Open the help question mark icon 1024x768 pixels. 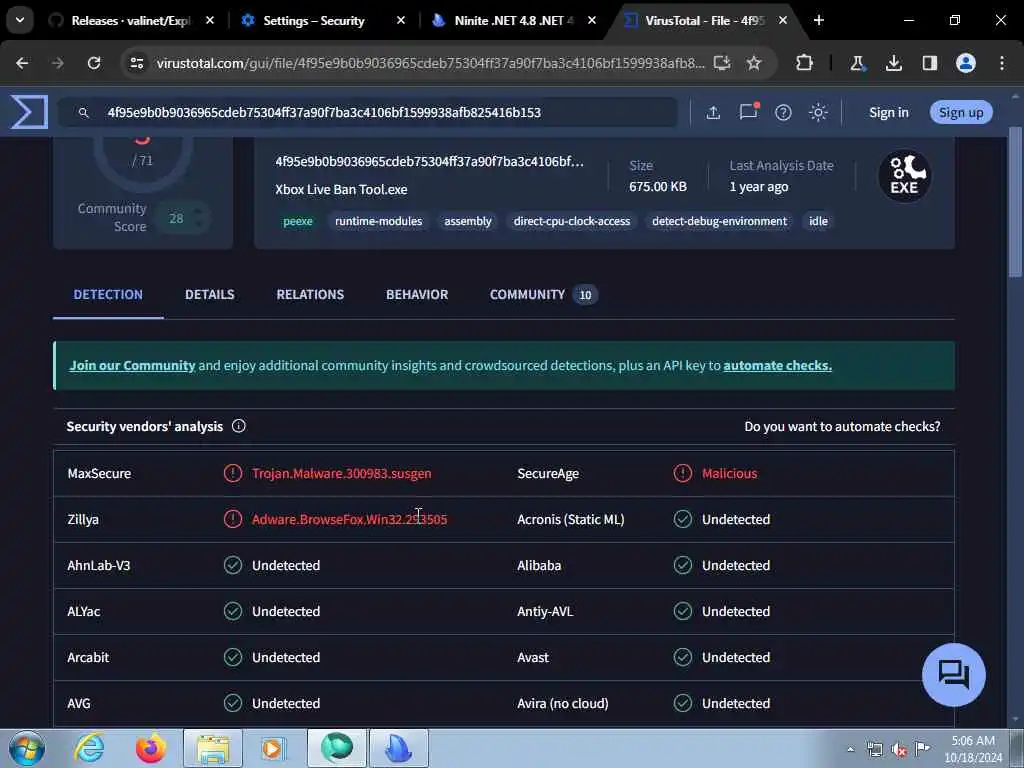point(783,112)
